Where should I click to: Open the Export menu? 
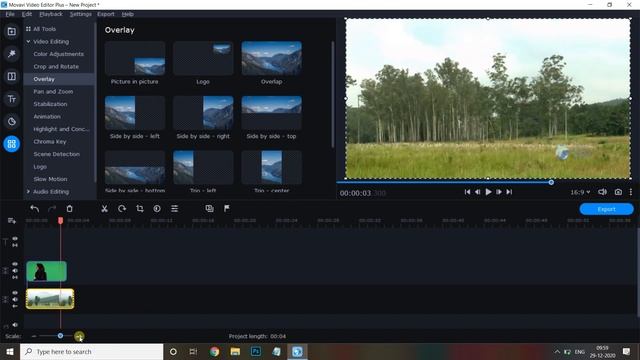coord(106,14)
